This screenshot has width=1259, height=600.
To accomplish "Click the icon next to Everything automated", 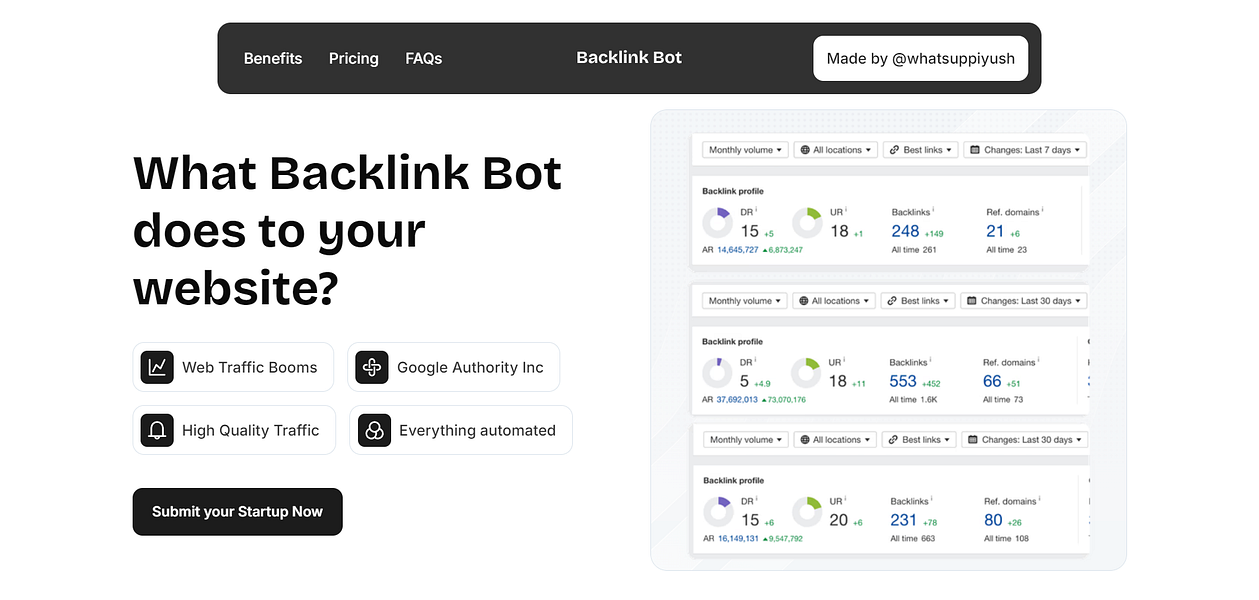I will point(373,430).
